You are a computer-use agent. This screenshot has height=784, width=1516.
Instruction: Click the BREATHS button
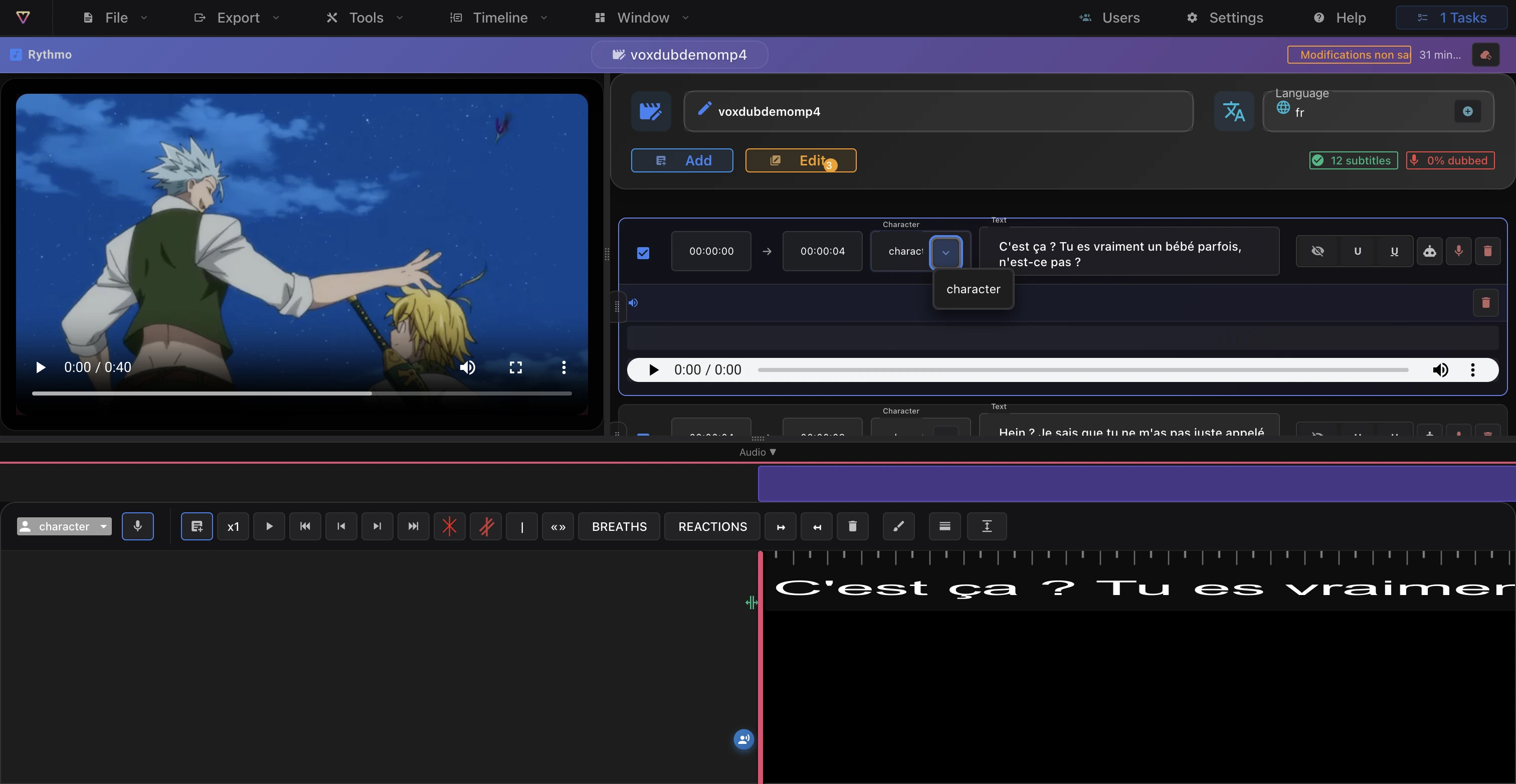(x=619, y=526)
